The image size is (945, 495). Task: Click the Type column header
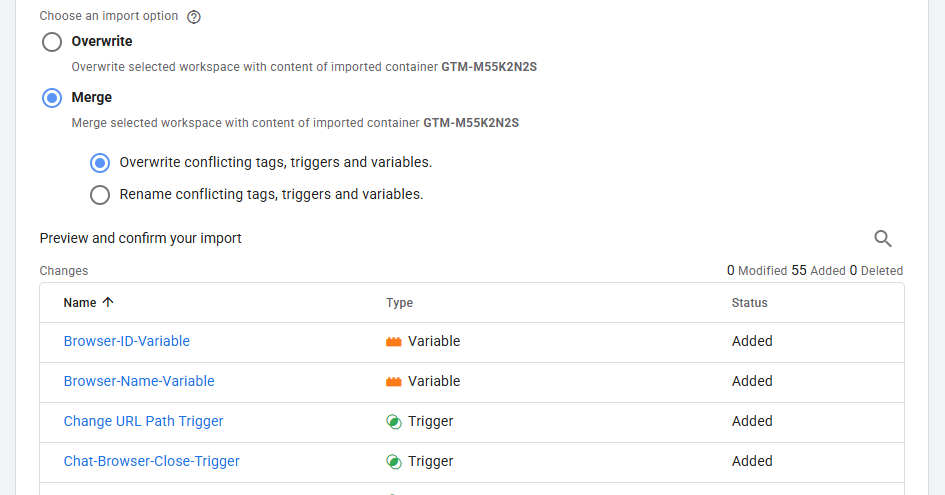(399, 303)
